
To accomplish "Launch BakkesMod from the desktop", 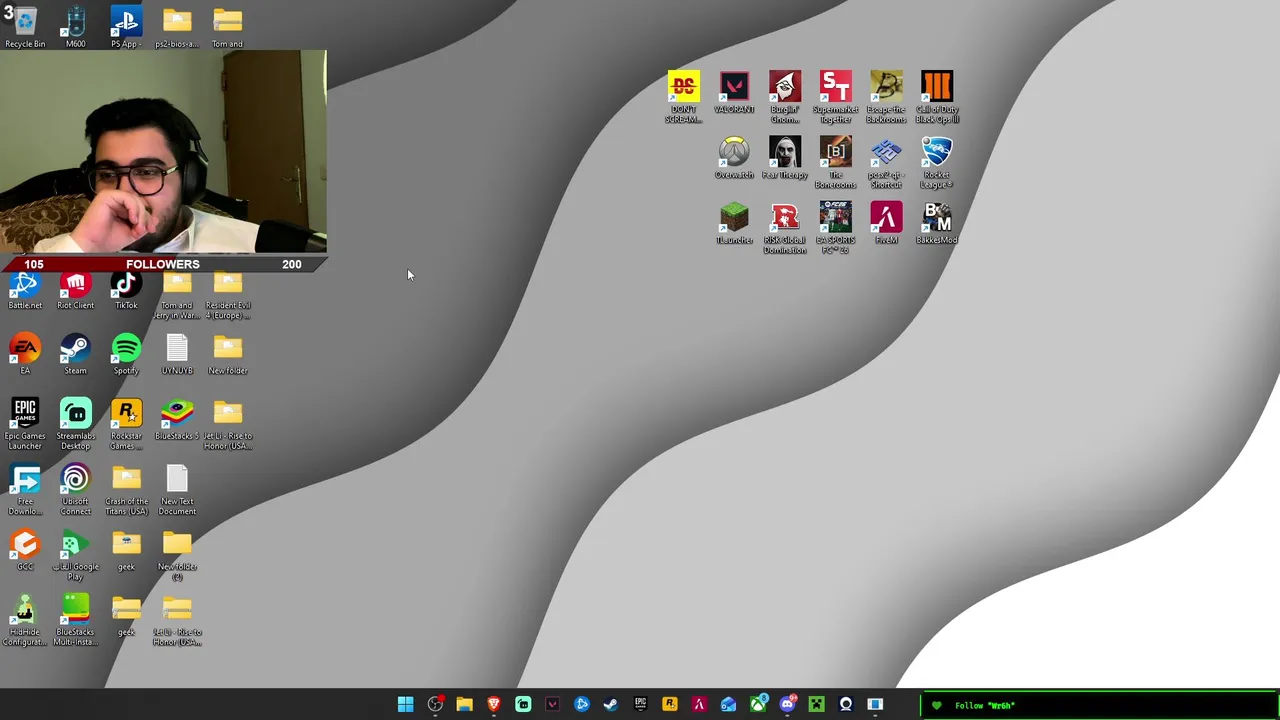I will (x=937, y=223).
